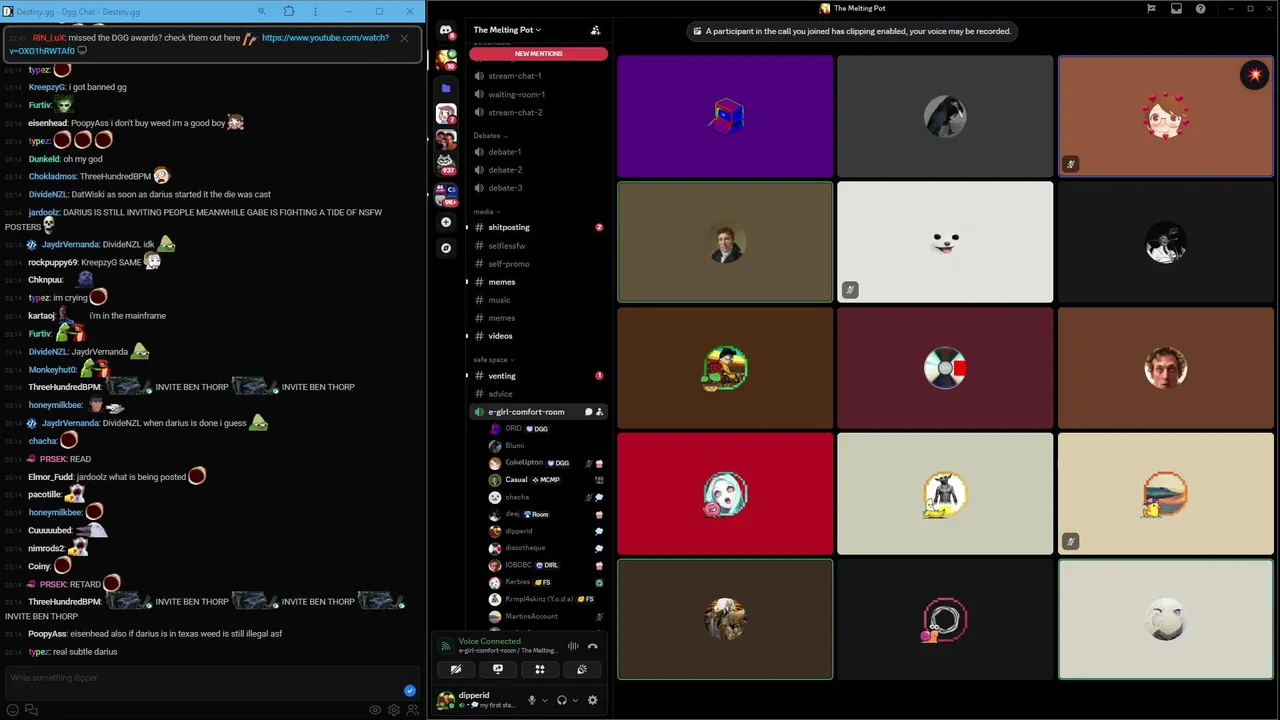The image size is (1280, 720).
Task: Click Add a Server plus icon
Action: tap(446, 222)
